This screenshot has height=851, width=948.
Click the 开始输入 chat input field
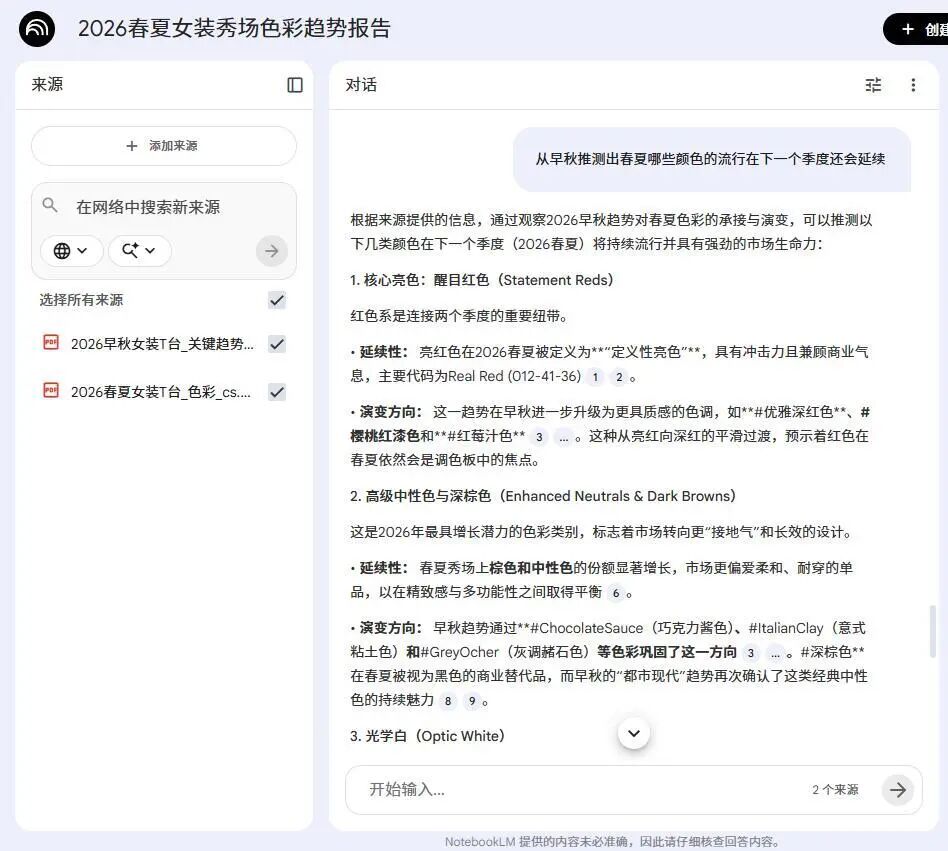click(580, 789)
